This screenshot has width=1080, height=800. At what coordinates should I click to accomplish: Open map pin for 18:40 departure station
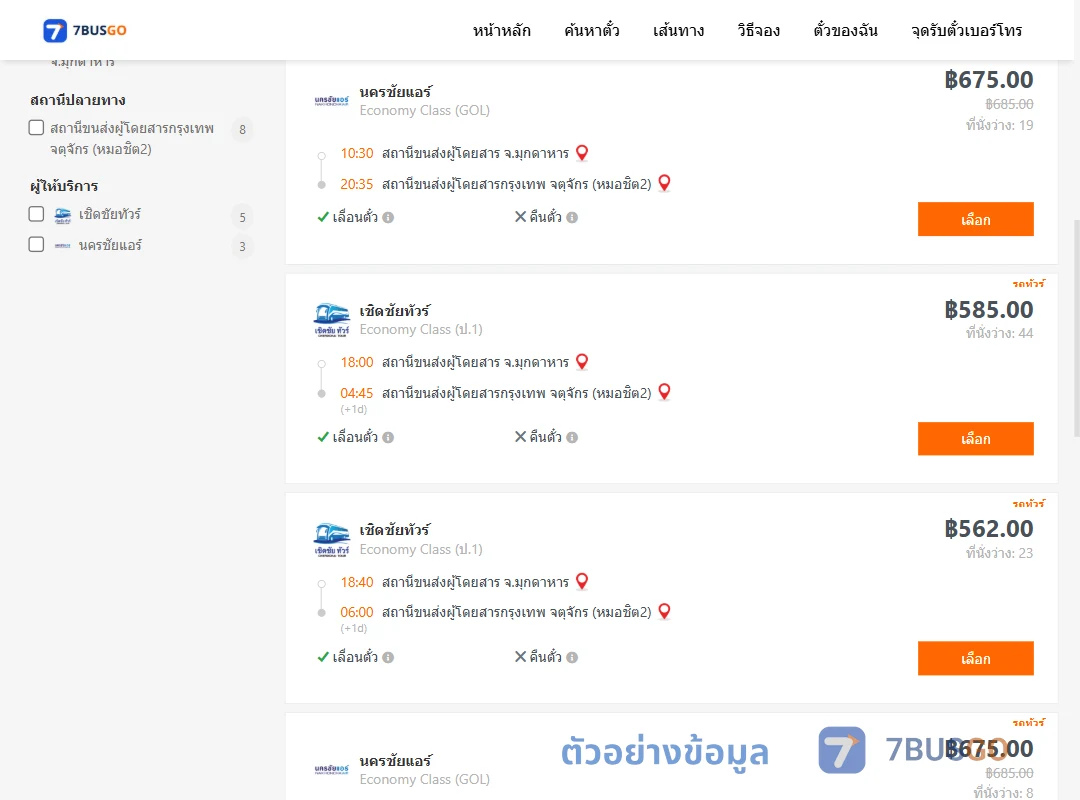(582, 581)
